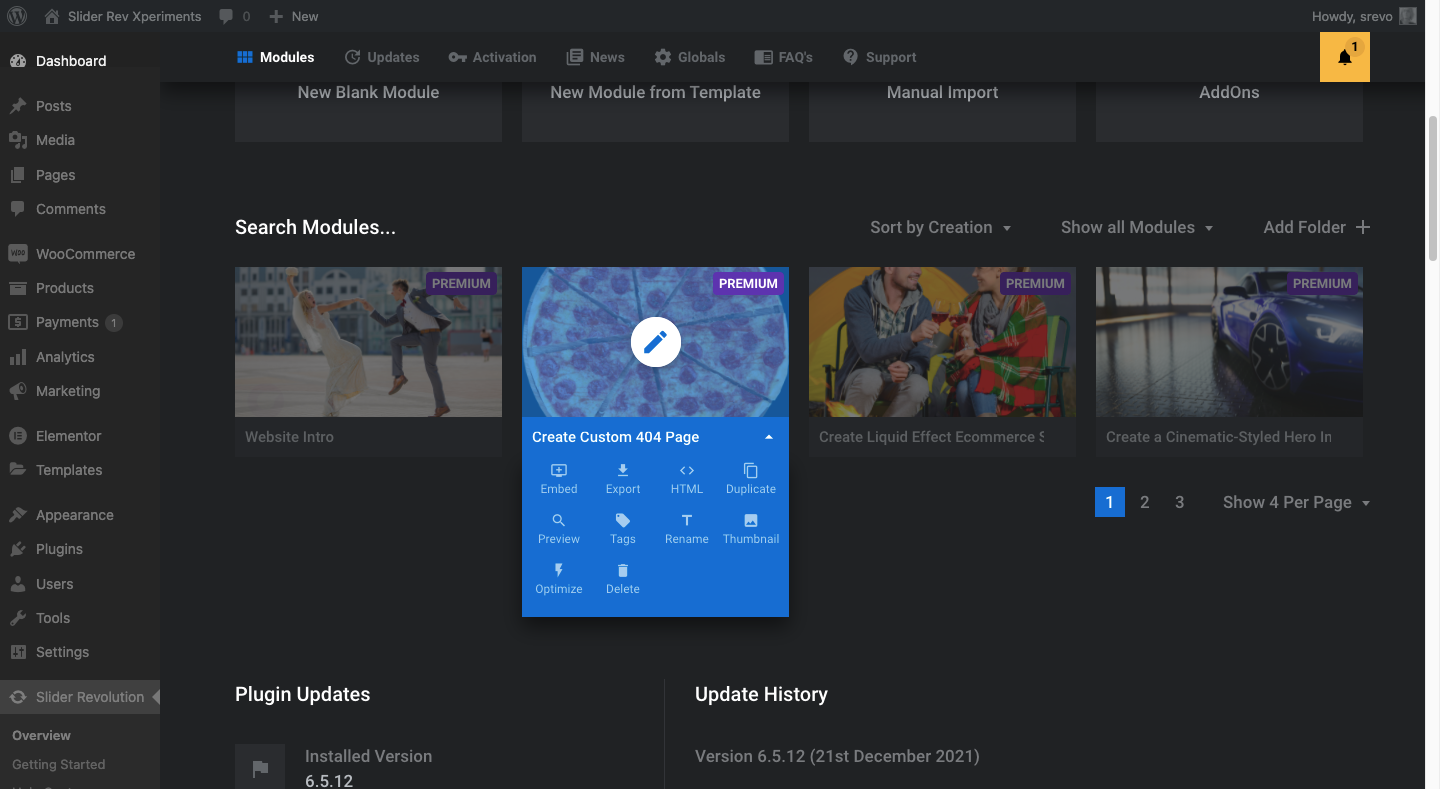Change Thumbnail of the 404 page module
Viewport: 1440px width, 789px height.
751,529
